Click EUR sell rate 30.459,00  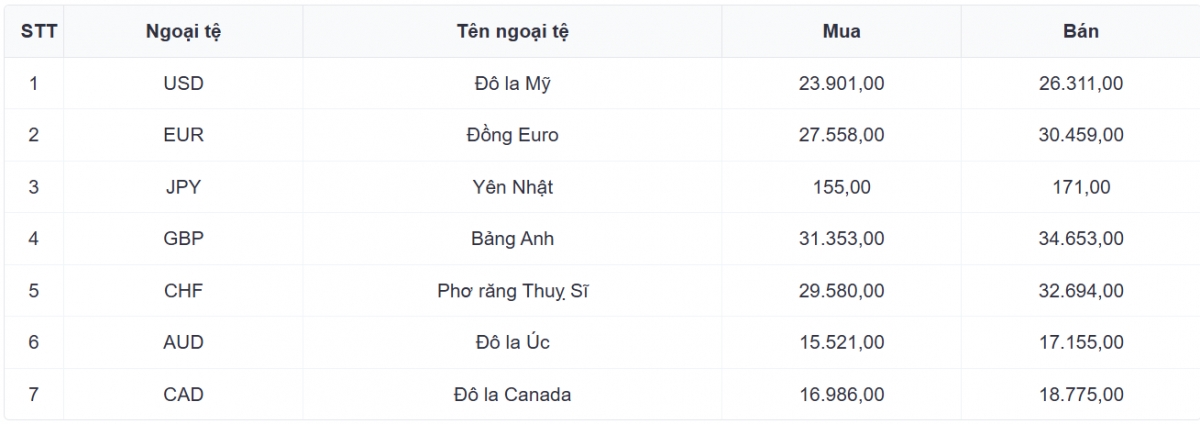(x=1080, y=135)
